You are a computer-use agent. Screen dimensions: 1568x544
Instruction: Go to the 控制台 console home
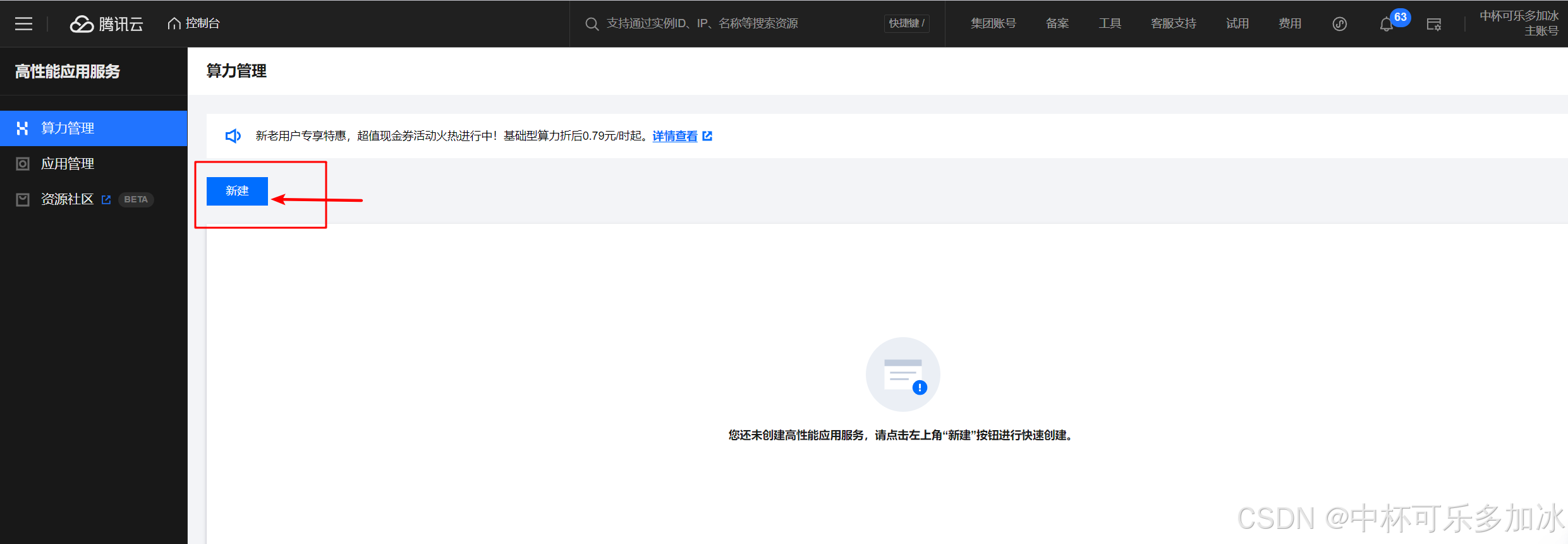pyautogui.click(x=193, y=23)
